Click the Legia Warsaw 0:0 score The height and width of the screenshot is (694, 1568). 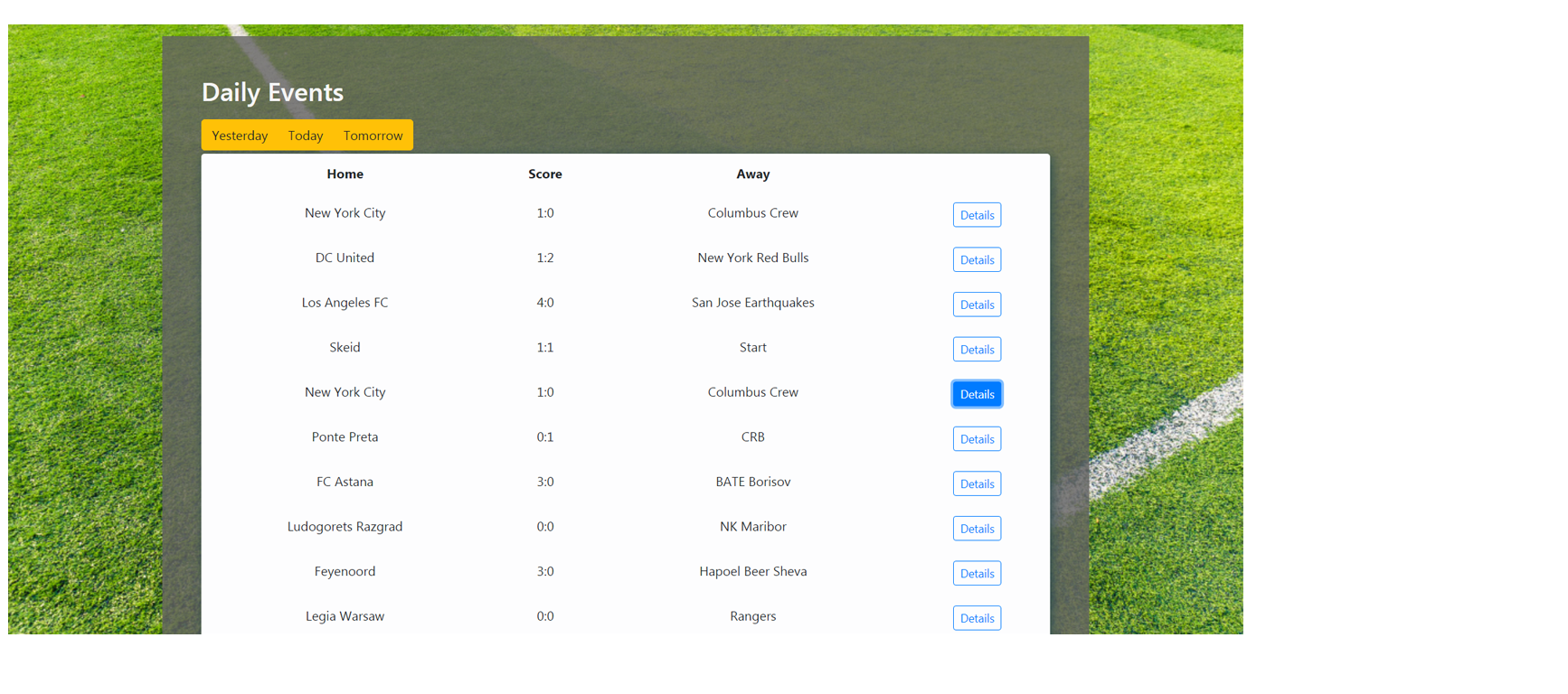tap(545, 616)
